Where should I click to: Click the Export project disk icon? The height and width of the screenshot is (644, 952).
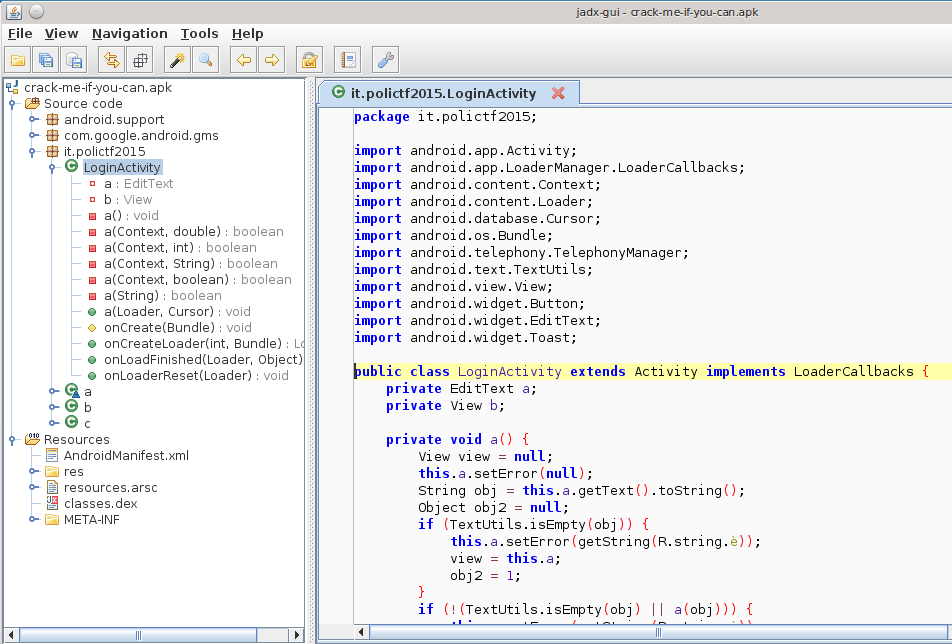click(74, 60)
